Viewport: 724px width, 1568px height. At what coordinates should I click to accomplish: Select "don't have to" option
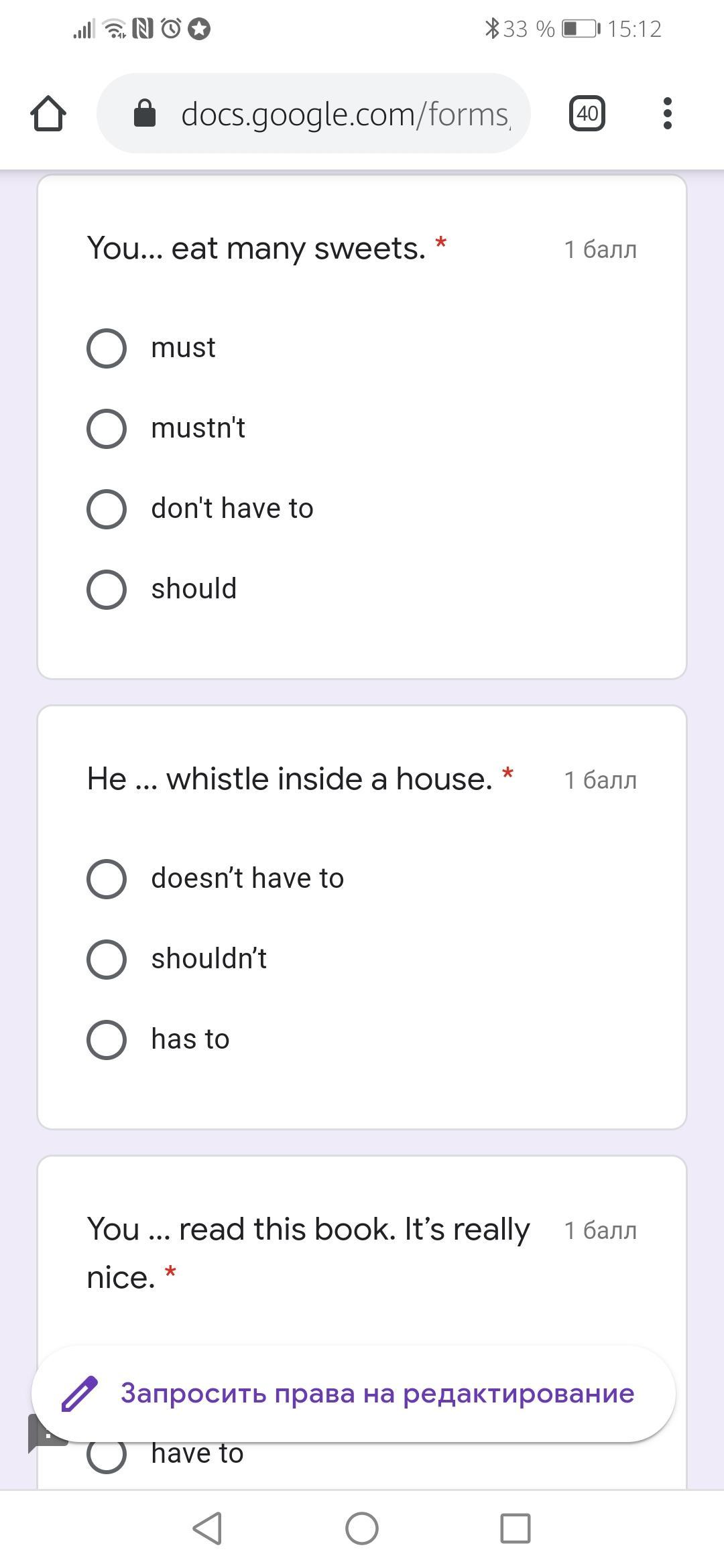point(107,509)
